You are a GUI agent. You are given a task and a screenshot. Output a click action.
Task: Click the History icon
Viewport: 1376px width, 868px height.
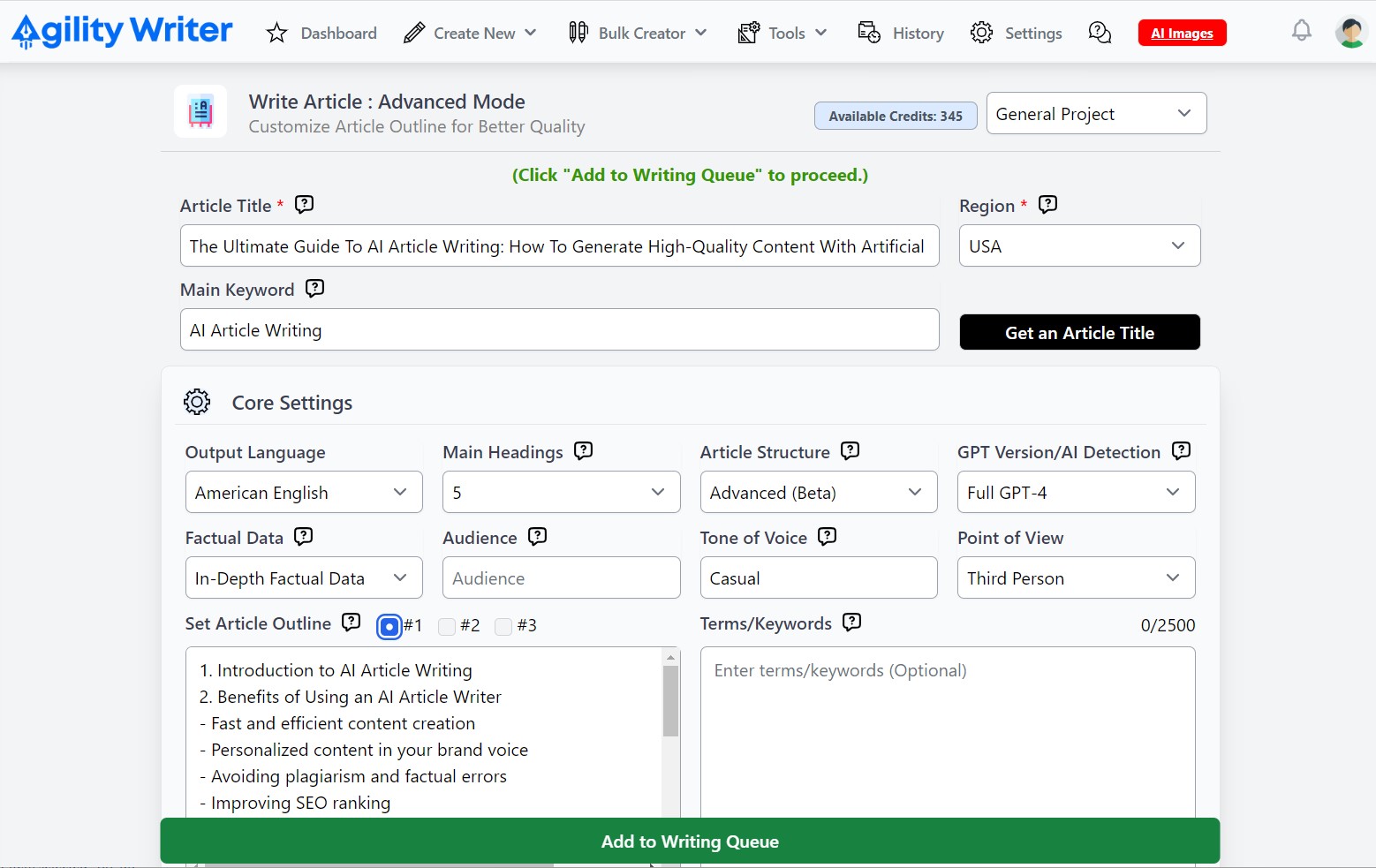(x=868, y=32)
